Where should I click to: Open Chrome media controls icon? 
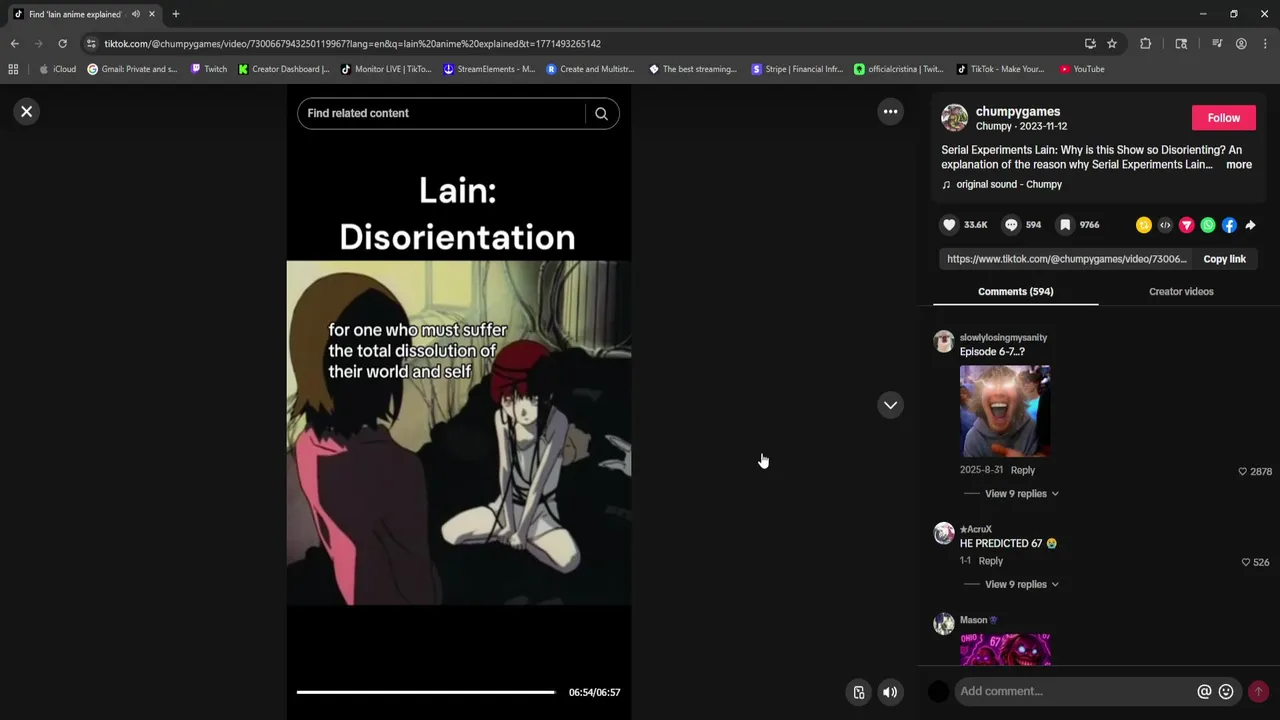pyautogui.click(x=1217, y=44)
